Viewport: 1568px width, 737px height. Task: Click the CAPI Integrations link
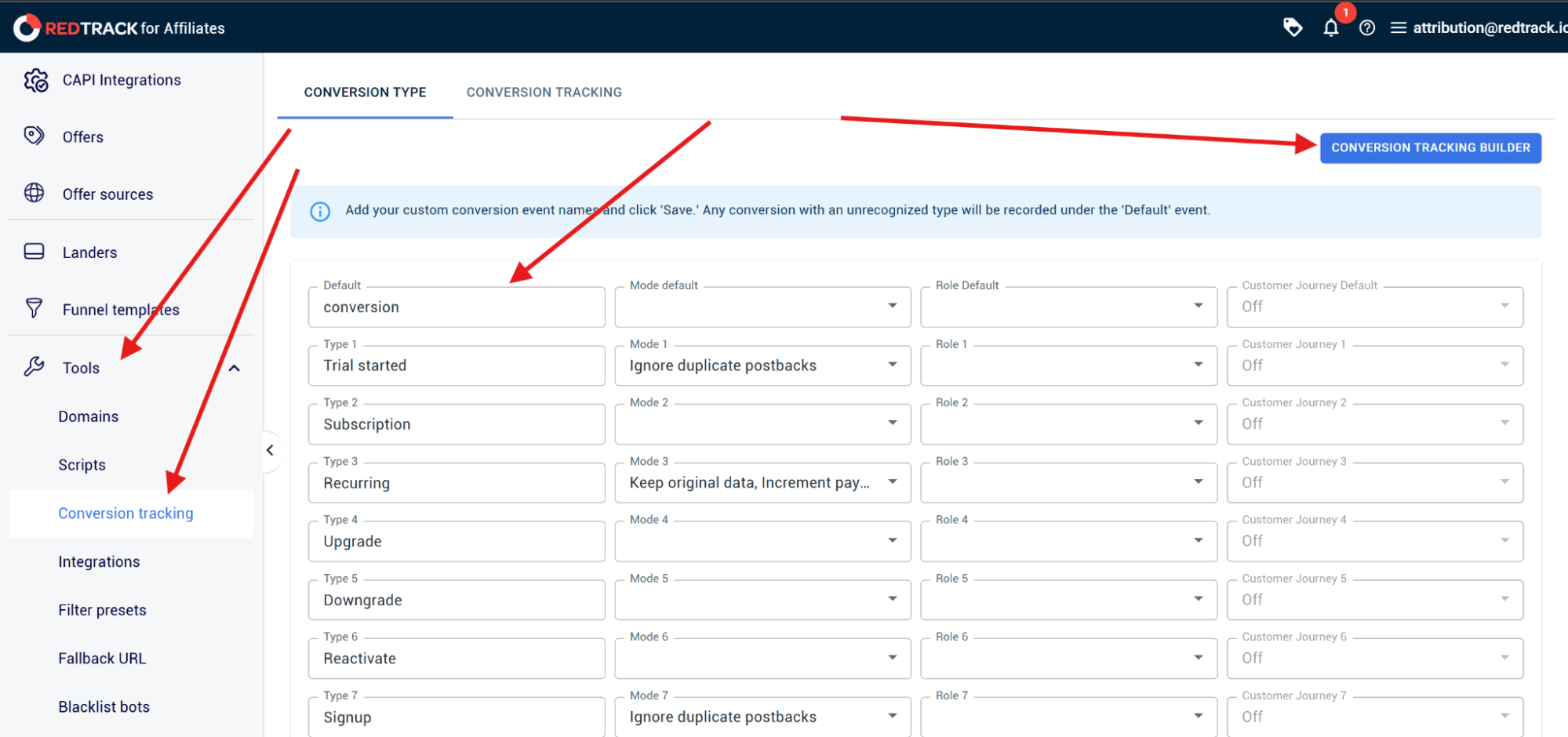[x=122, y=80]
